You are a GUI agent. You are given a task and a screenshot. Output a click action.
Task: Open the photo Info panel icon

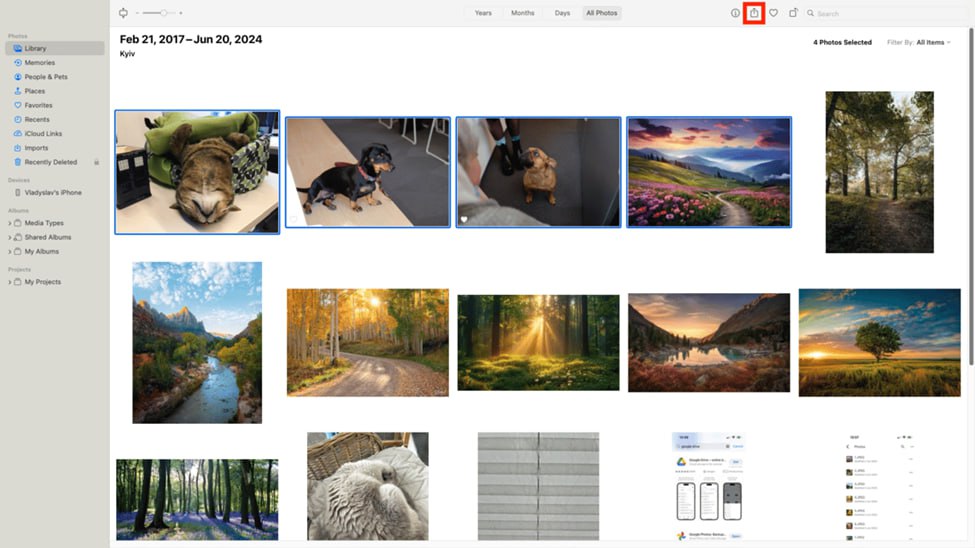pyautogui.click(x=735, y=13)
